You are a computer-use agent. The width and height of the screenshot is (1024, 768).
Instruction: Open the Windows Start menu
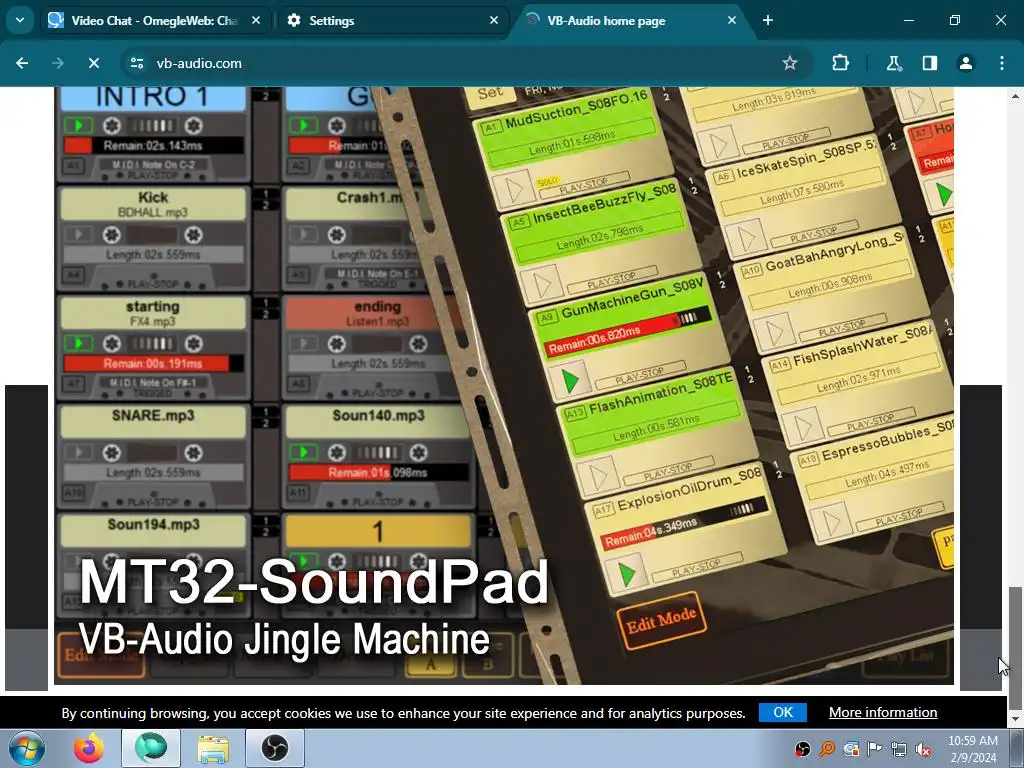(x=26, y=748)
